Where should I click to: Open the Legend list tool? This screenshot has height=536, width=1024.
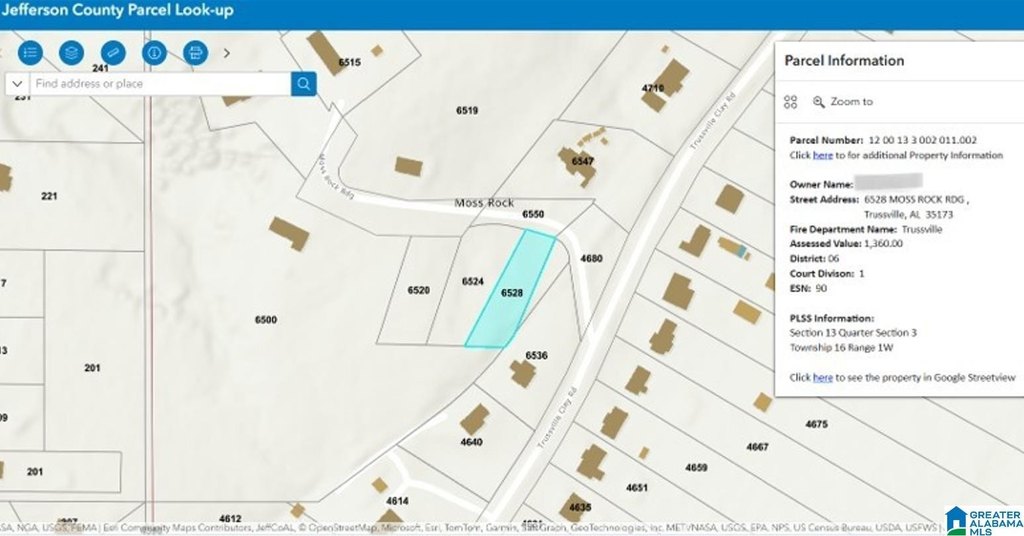tap(30, 53)
